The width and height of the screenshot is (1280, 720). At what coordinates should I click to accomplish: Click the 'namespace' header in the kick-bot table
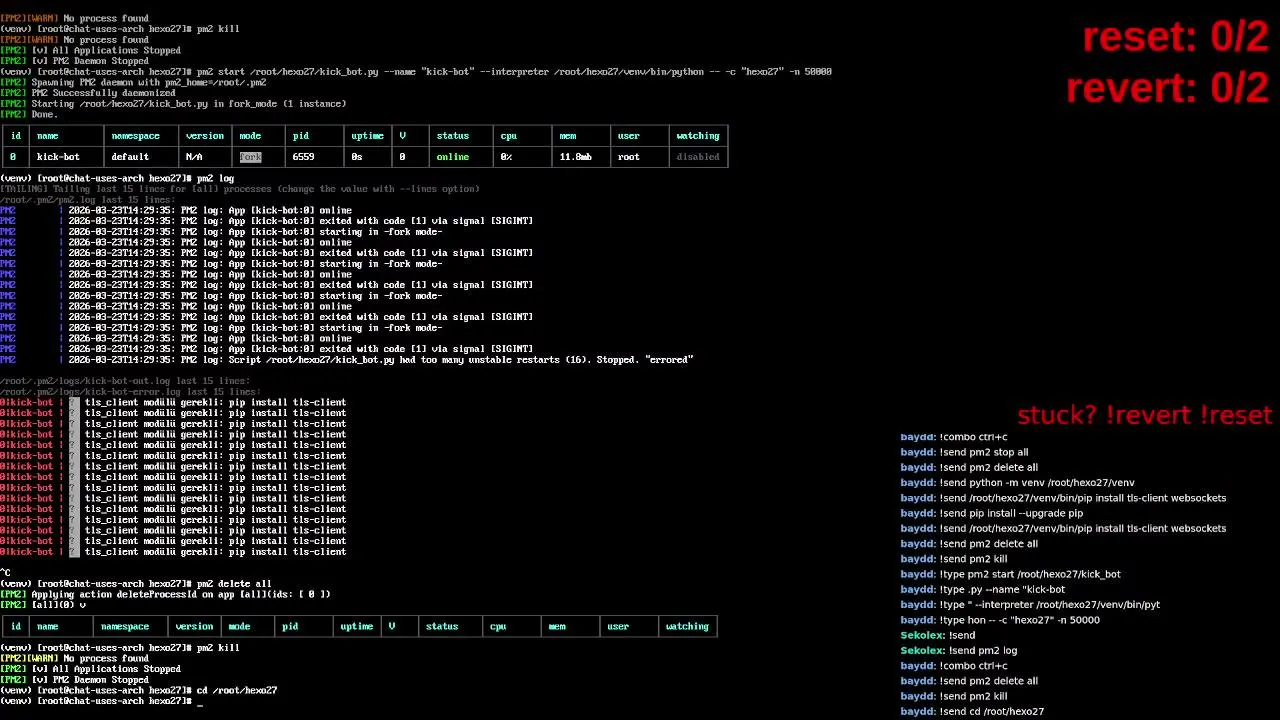pos(135,136)
